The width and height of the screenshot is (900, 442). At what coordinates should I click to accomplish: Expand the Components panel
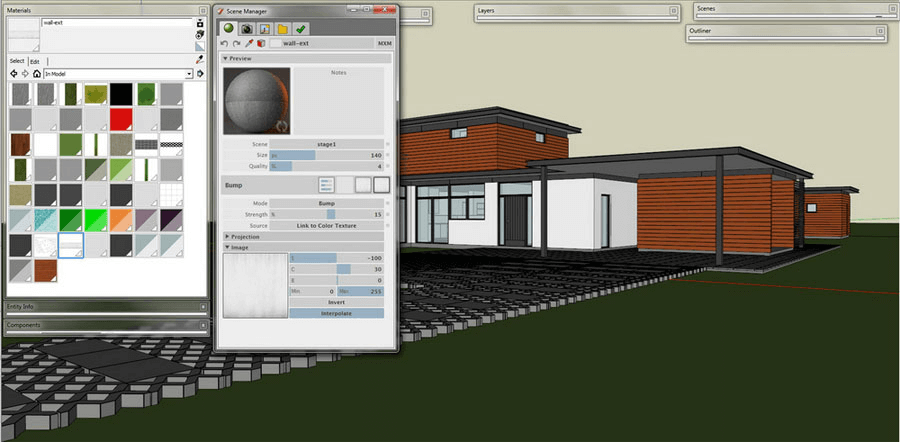107,325
